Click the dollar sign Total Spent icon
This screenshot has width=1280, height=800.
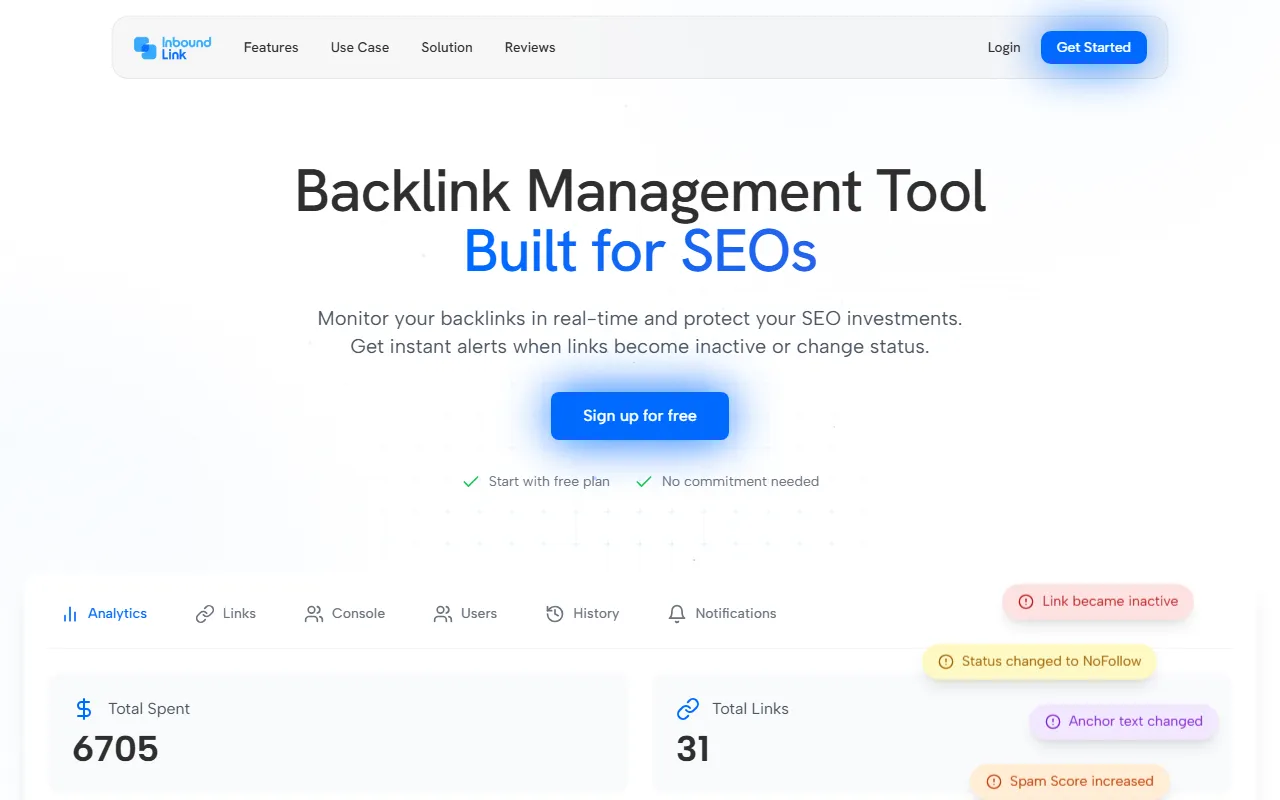[84, 709]
